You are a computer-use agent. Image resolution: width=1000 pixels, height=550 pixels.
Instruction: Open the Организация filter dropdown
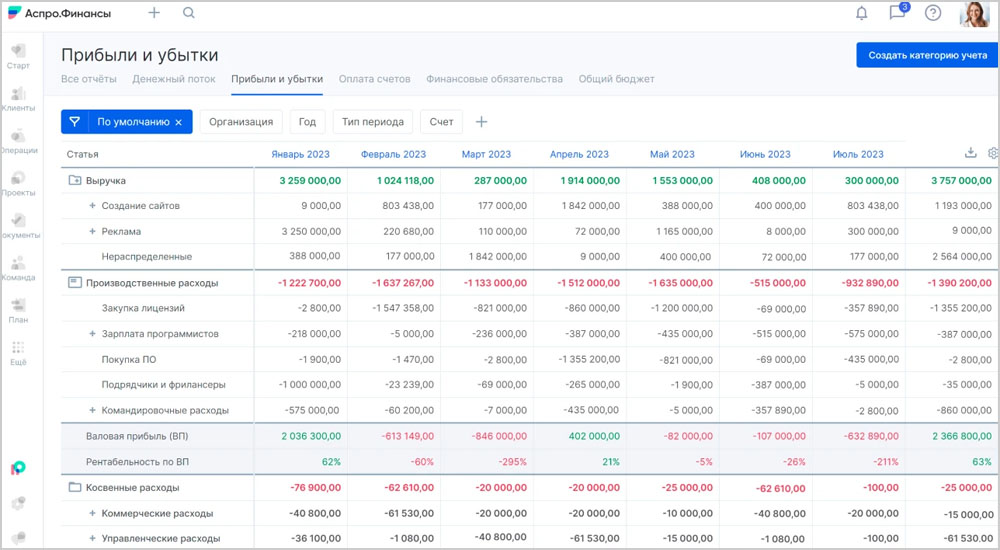click(x=241, y=122)
